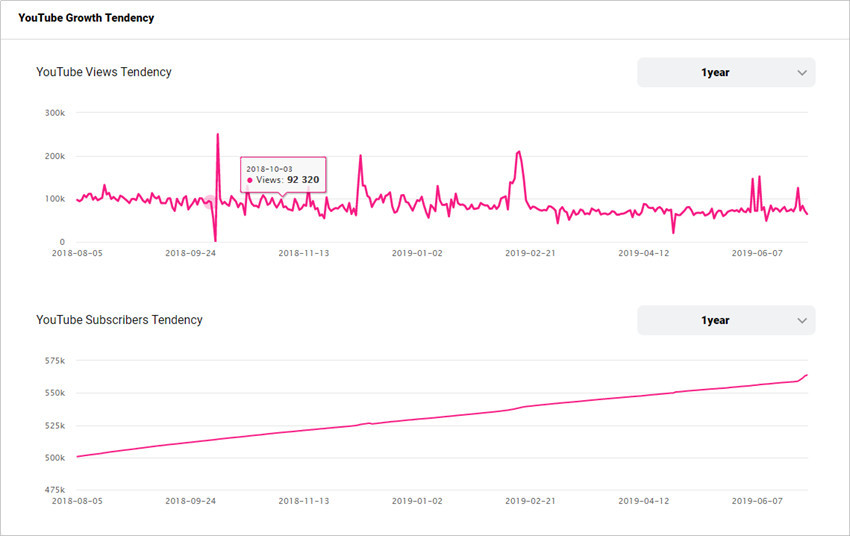Click the views dip near 2019-04-12
The image size is (850, 536).
[673, 232]
